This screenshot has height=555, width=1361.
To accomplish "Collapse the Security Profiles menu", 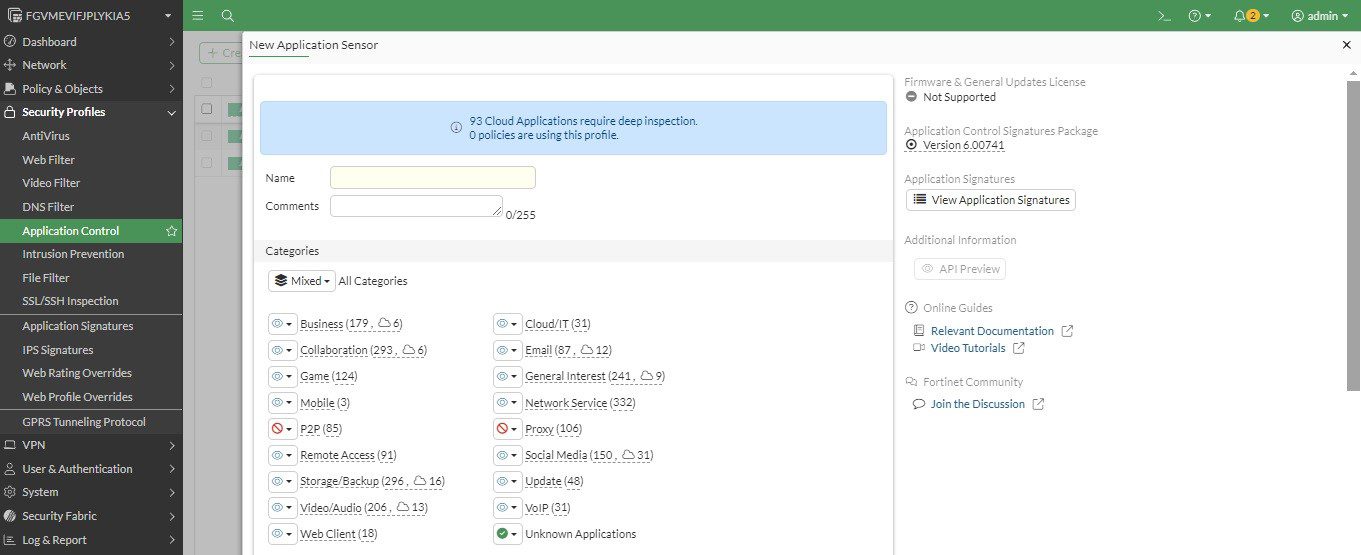I will coord(91,112).
